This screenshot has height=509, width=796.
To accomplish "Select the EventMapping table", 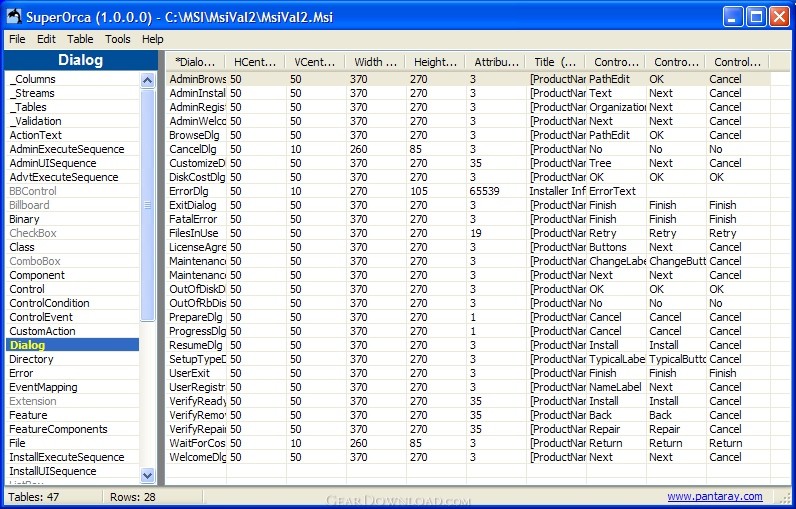I will [x=72, y=387].
